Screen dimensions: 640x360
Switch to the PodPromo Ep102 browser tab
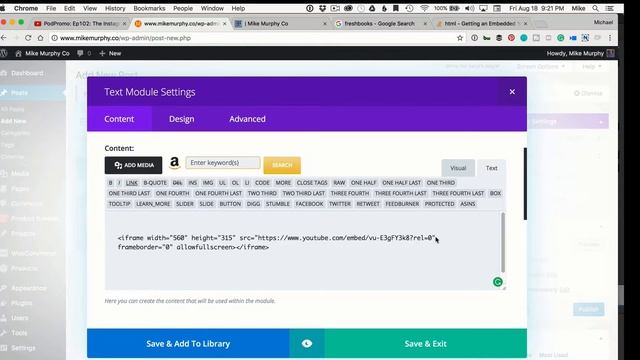[x=80, y=24]
